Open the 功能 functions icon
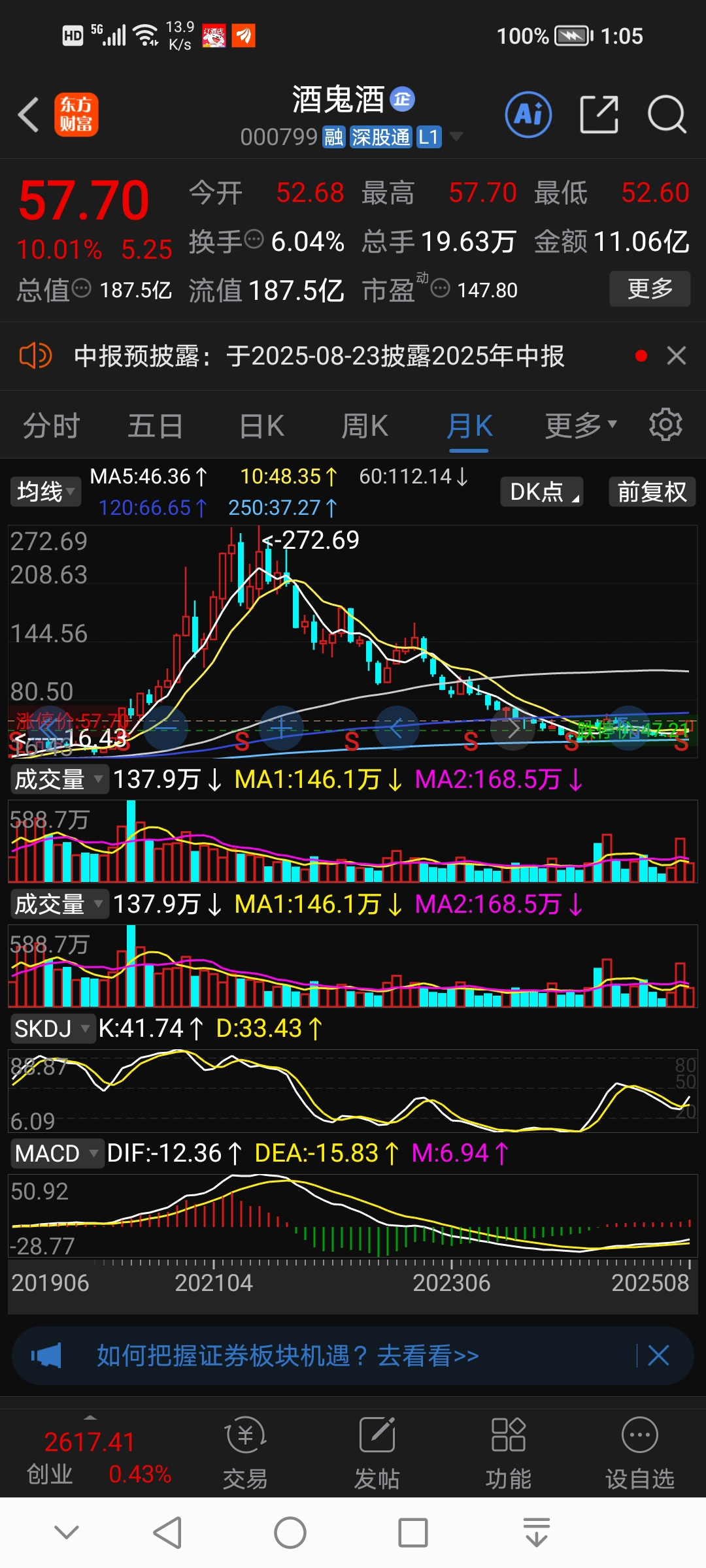 click(508, 1453)
